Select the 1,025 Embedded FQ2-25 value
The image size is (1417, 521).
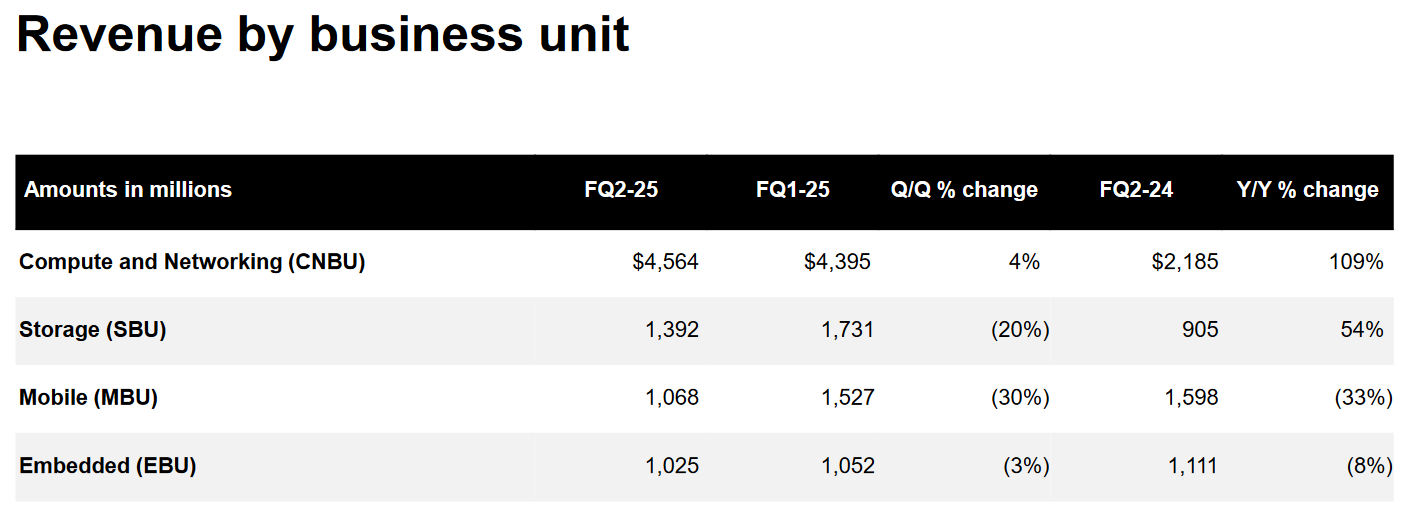pyautogui.click(x=672, y=466)
